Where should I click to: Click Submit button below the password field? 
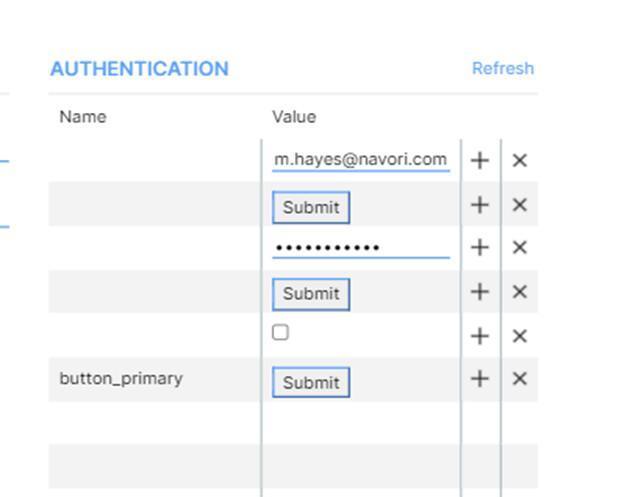pyautogui.click(x=311, y=294)
